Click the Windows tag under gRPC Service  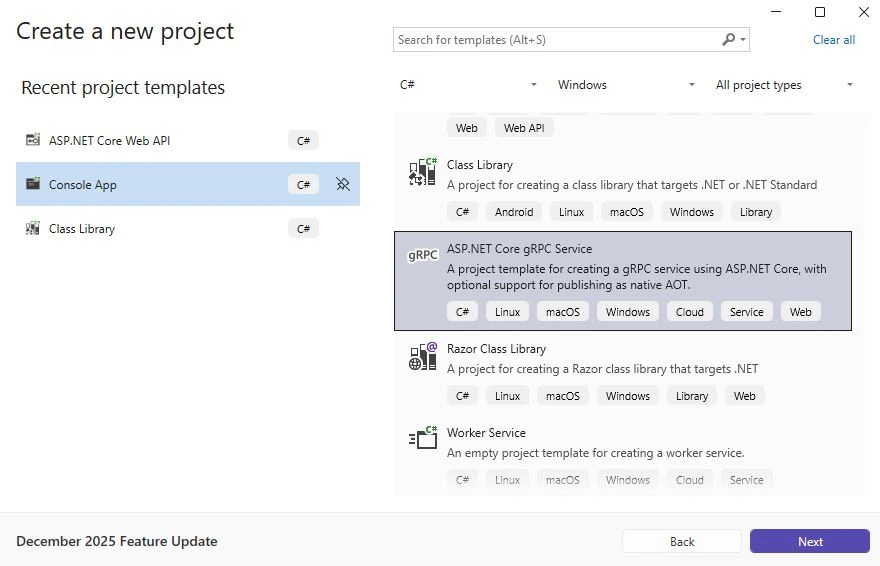point(627,312)
